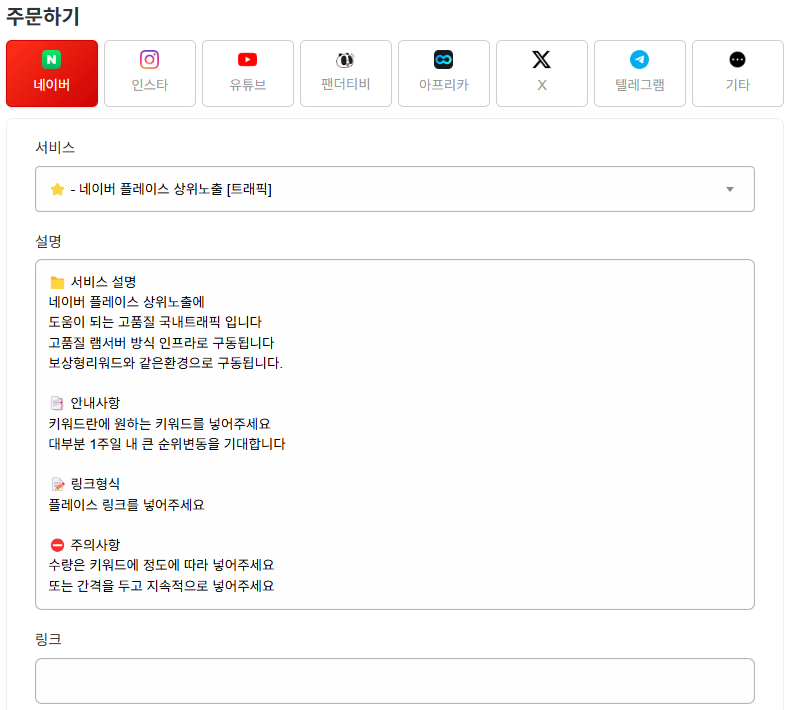Open the 텔레그램 tab
The image size is (791, 710).
(x=640, y=74)
